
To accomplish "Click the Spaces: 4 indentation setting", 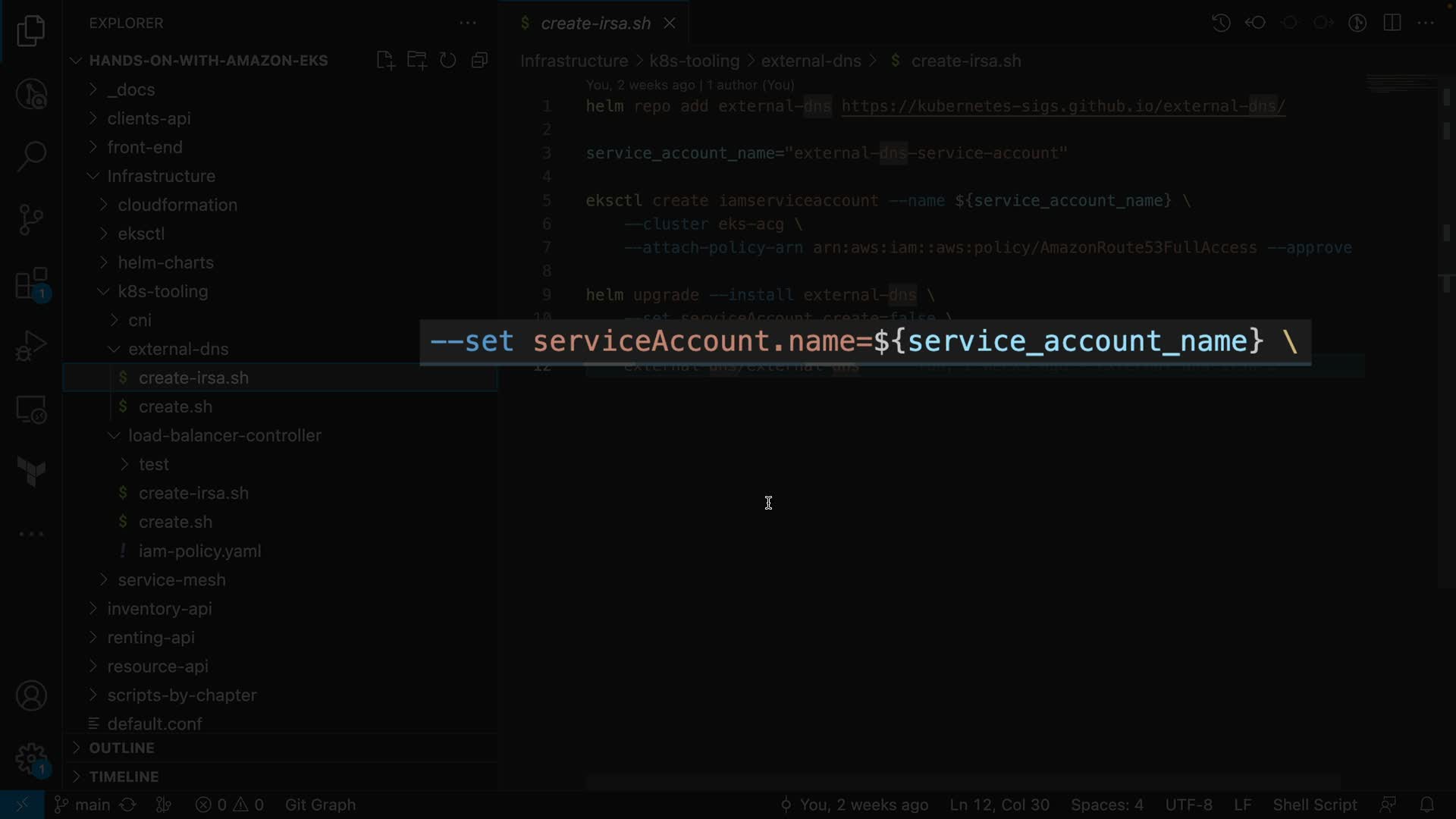I will pos(1106,805).
